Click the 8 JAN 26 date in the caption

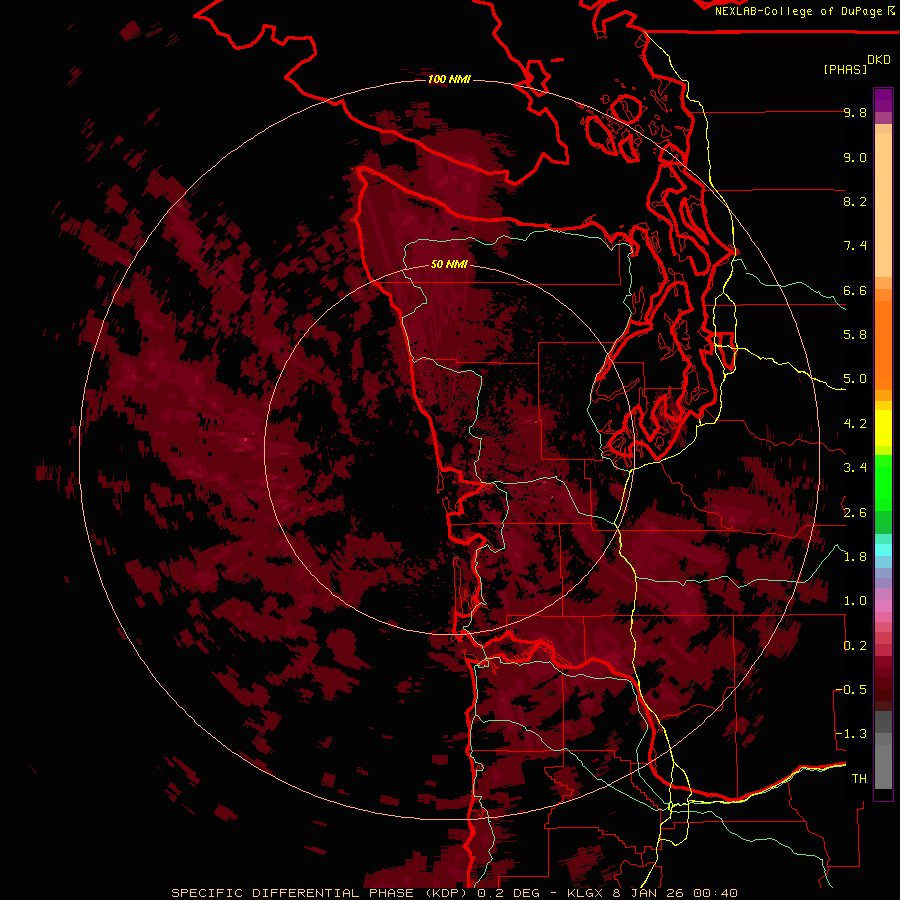click(649, 893)
